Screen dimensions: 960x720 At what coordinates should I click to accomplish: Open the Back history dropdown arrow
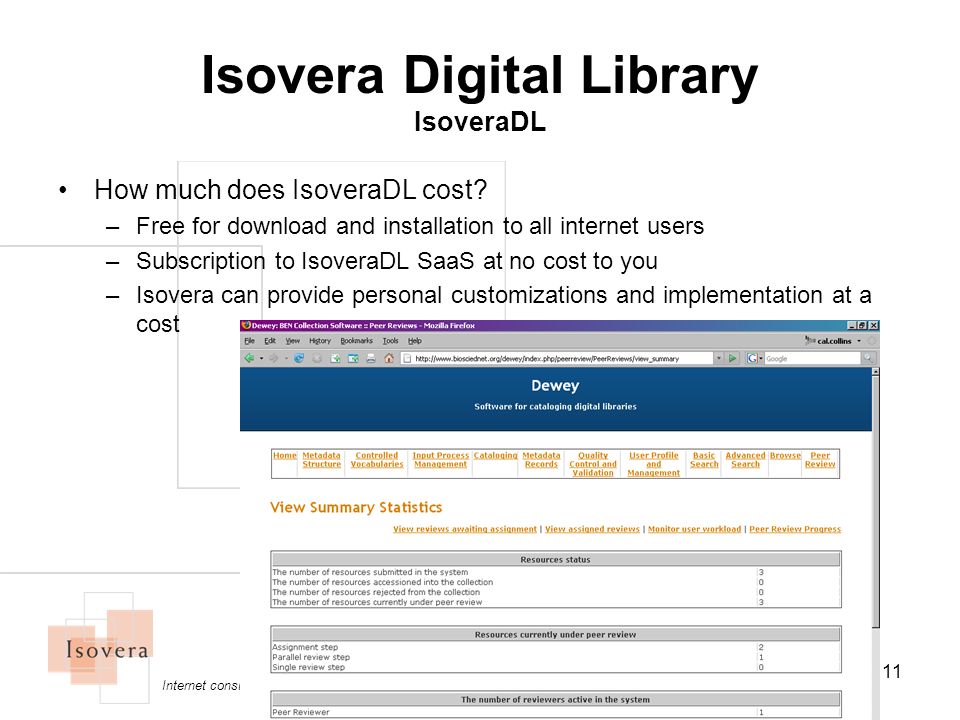[261, 358]
